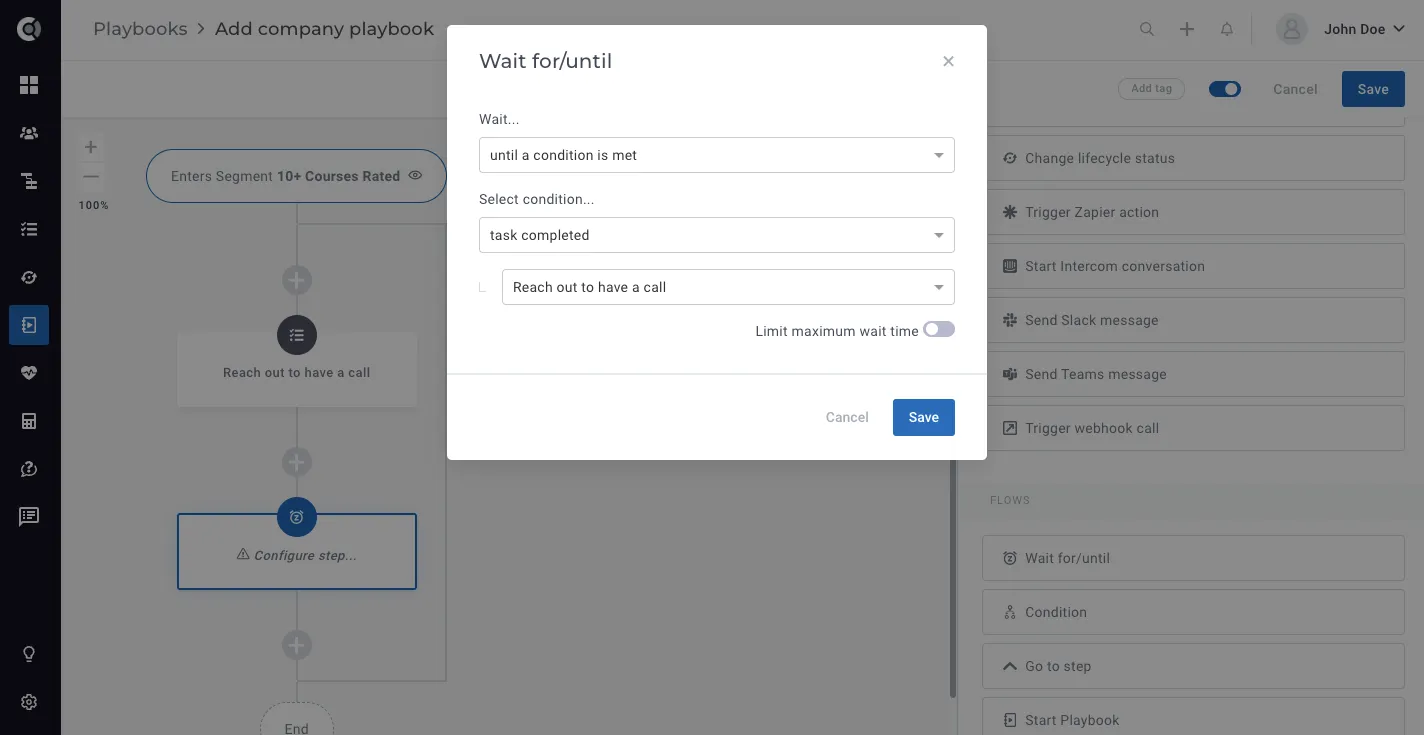1424x735 pixels.
Task: Click the add step plus below Configure step
Action: point(296,645)
